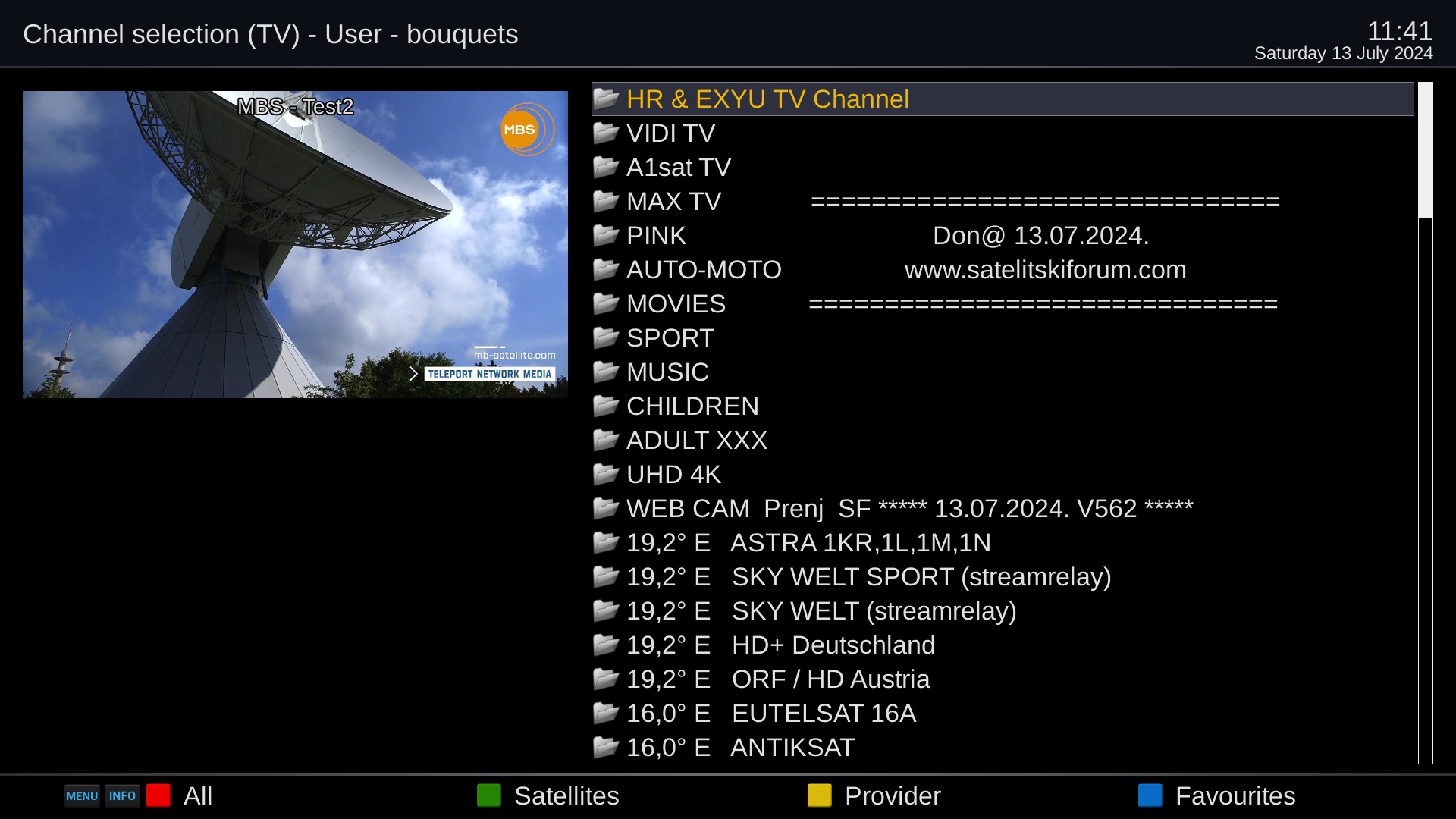
Task: Click the folder icon beside CHILDREN
Action: click(x=606, y=406)
